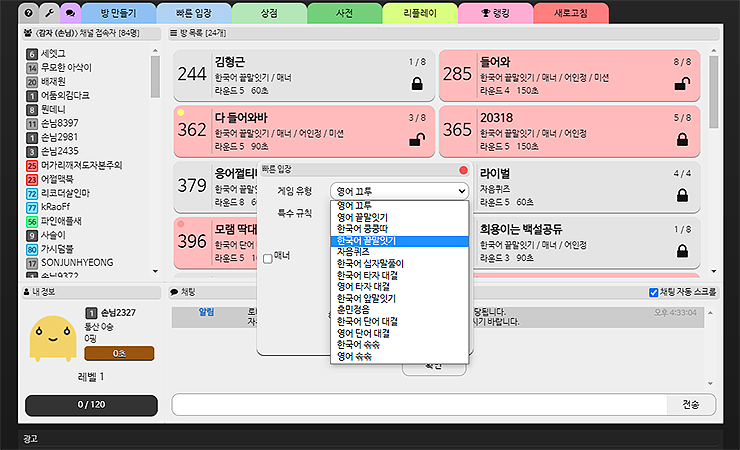This screenshot has height=450, width=740.
Task: Click lock icon on room 365
Action: click(682, 140)
